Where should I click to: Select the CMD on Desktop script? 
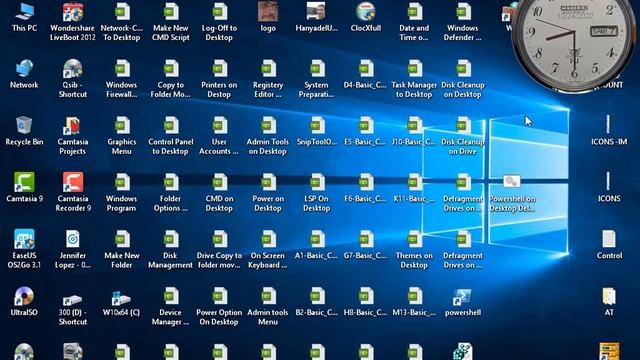click(x=219, y=182)
